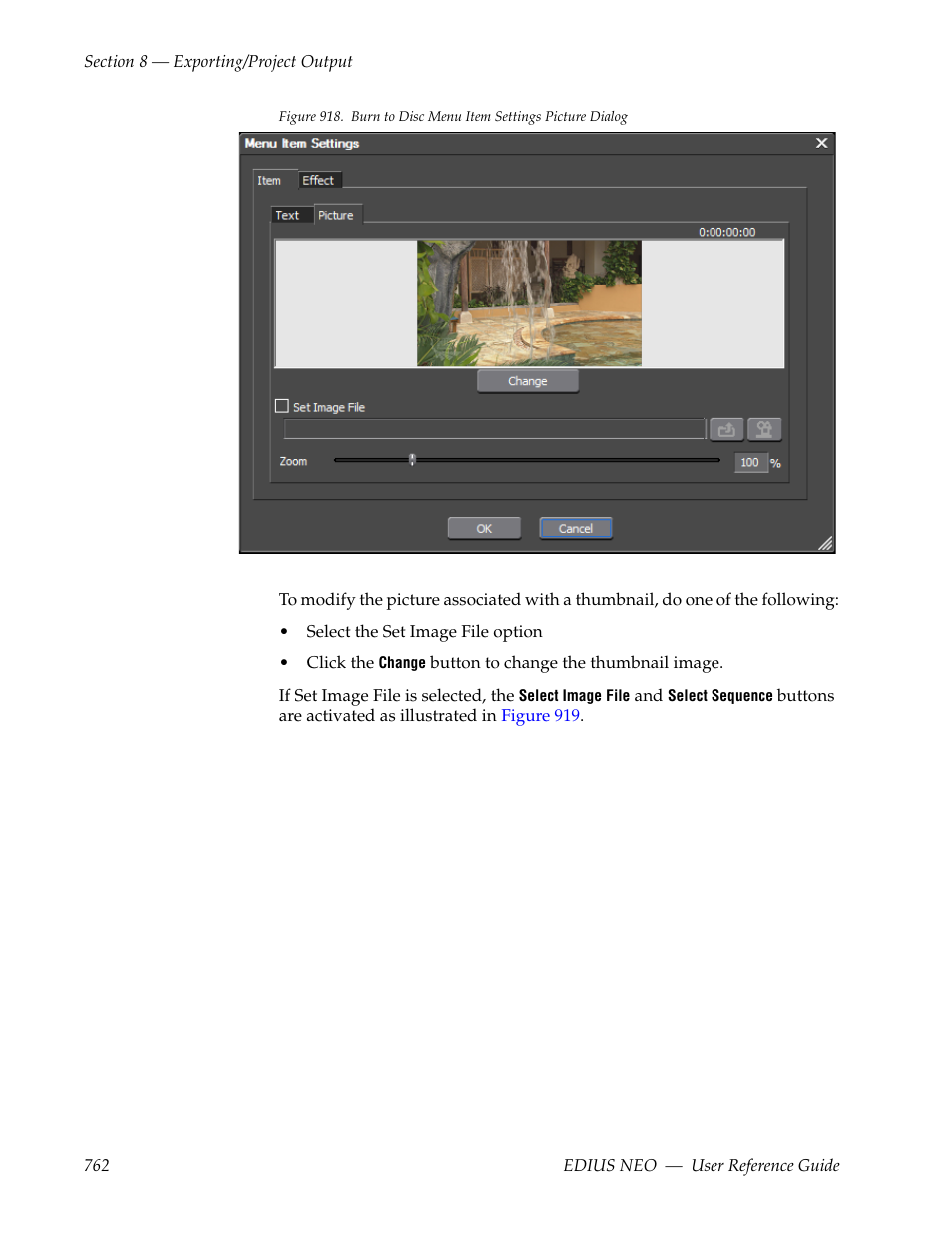952x1233 pixels.
Task: Click the page number 762
Action: coord(97,1165)
